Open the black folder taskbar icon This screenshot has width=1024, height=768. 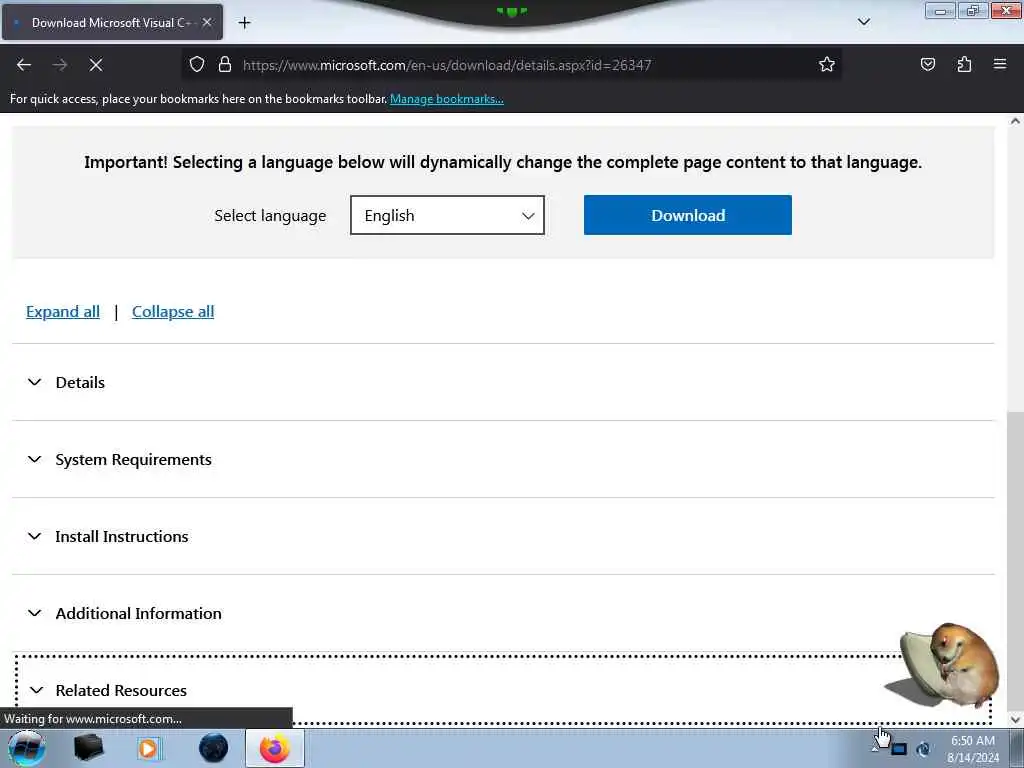(88, 748)
